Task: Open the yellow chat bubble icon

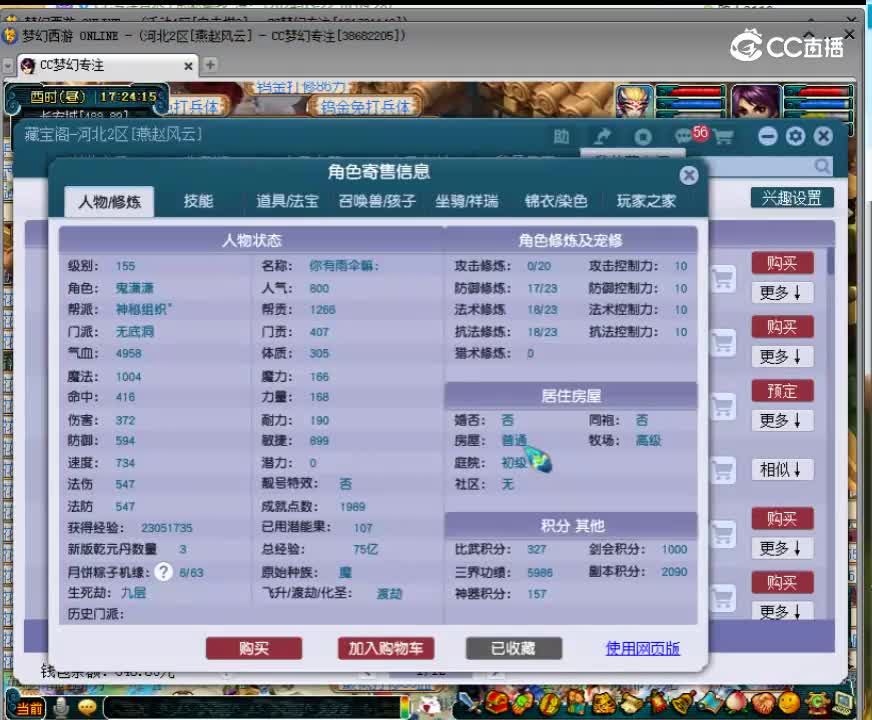Action: (x=87, y=708)
